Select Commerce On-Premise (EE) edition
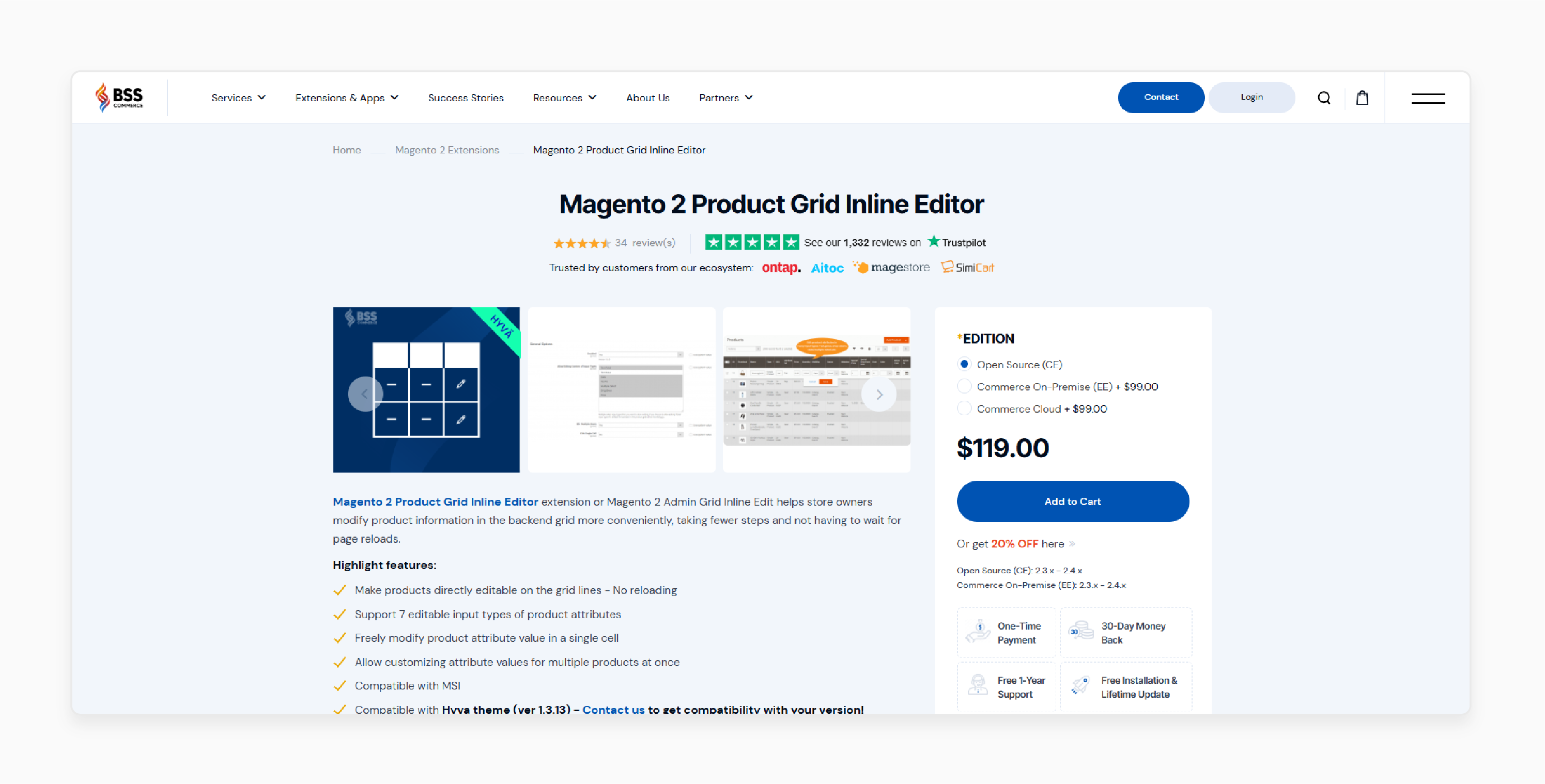 964,386
